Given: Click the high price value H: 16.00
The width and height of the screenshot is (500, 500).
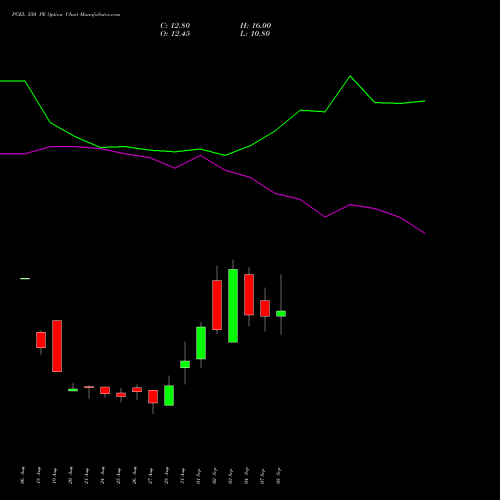Looking at the screenshot, I should coord(255,26).
